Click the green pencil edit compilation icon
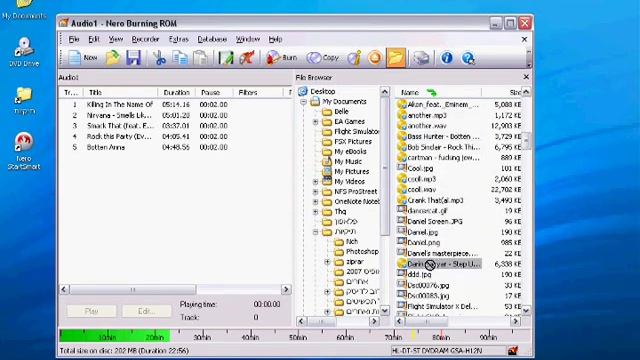The width and height of the screenshot is (640, 360). (x=226, y=58)
